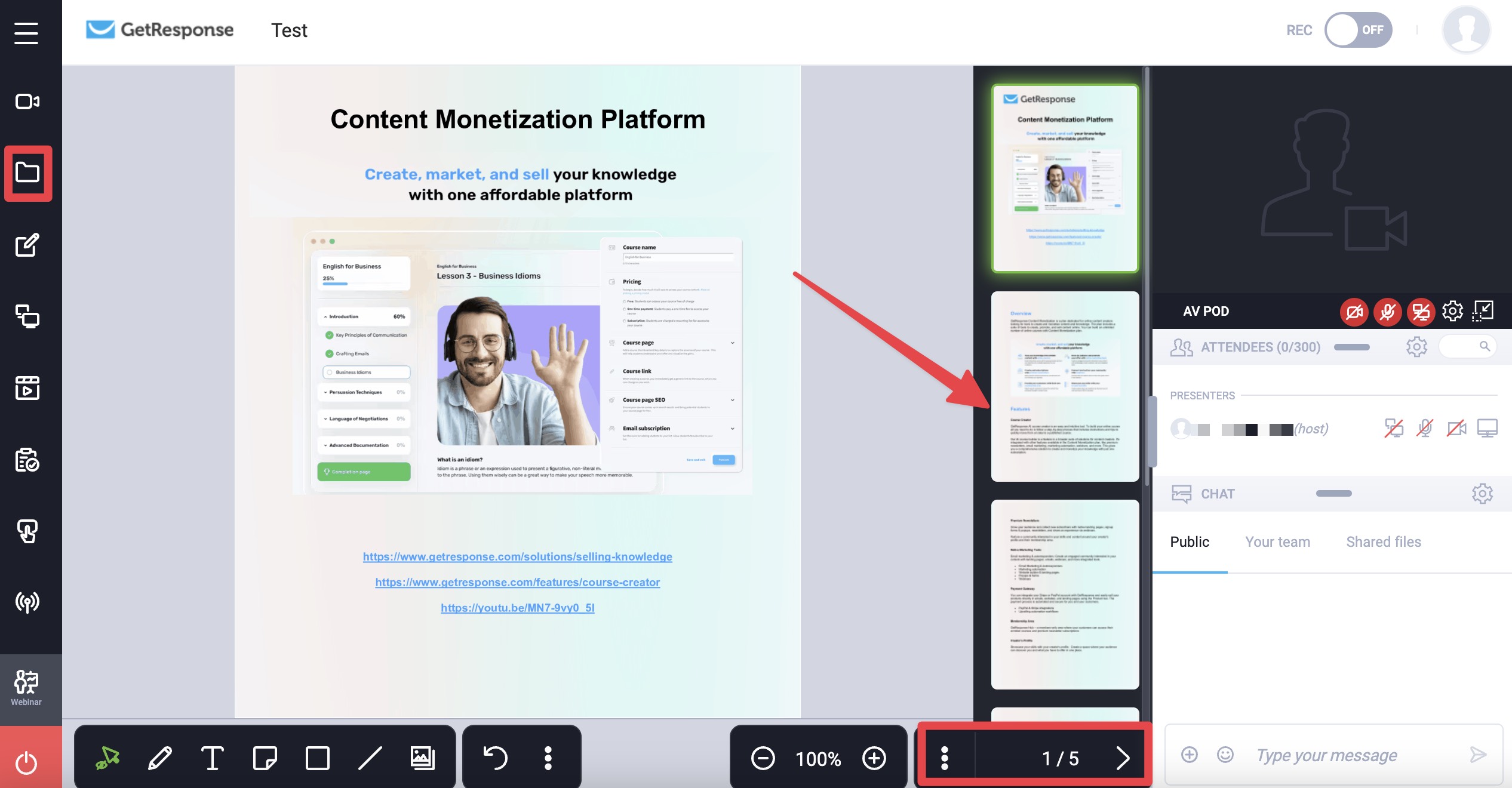Open selling-knowledge link on slide
The width and height of the screenshot is (1512, 788).
click(517, 556)
